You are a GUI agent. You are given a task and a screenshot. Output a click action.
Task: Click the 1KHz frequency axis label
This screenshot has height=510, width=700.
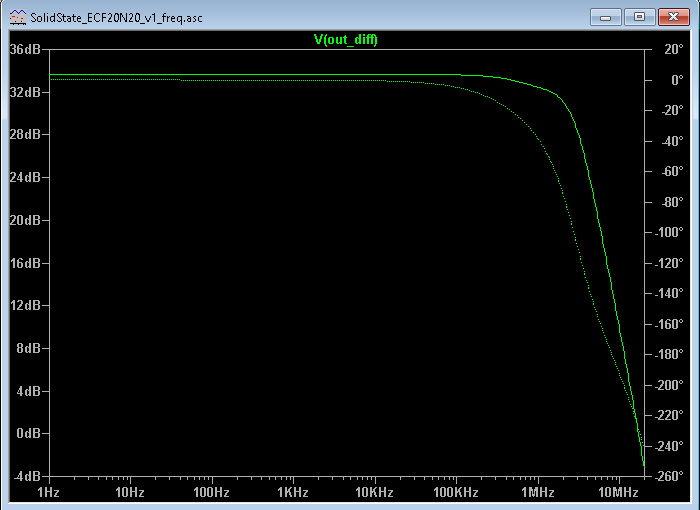coord(292,492)
